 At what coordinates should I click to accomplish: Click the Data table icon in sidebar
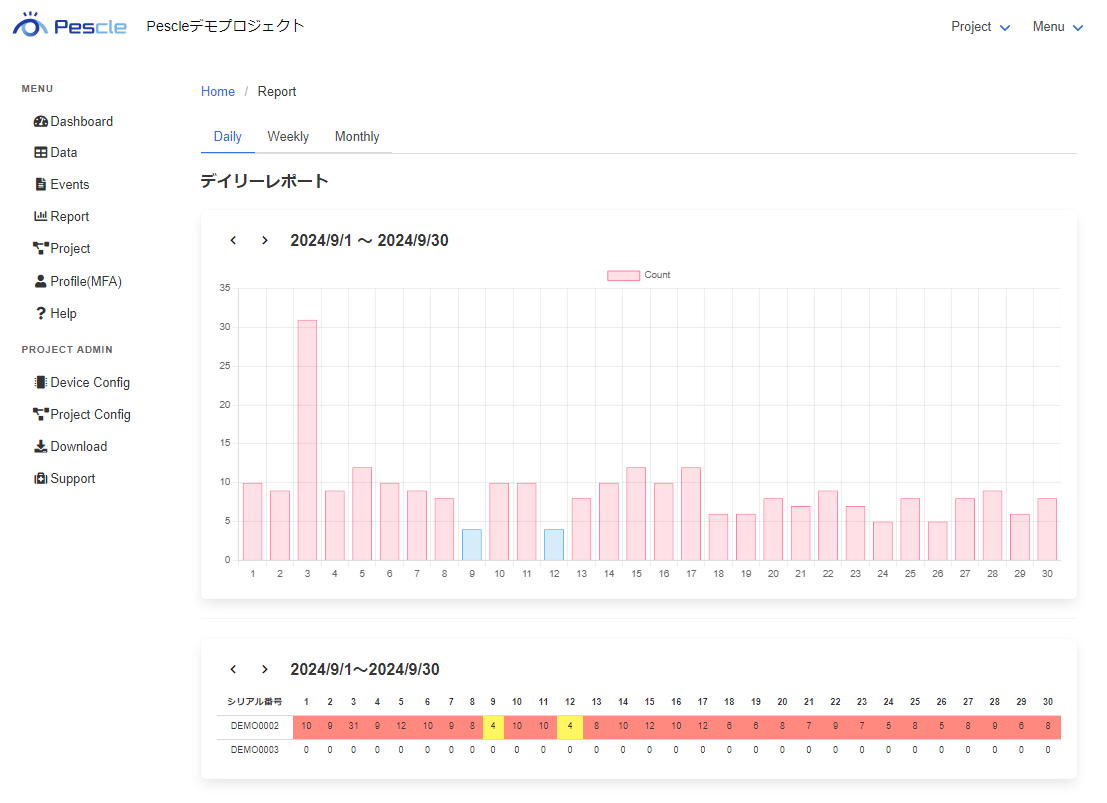point(40,153)
